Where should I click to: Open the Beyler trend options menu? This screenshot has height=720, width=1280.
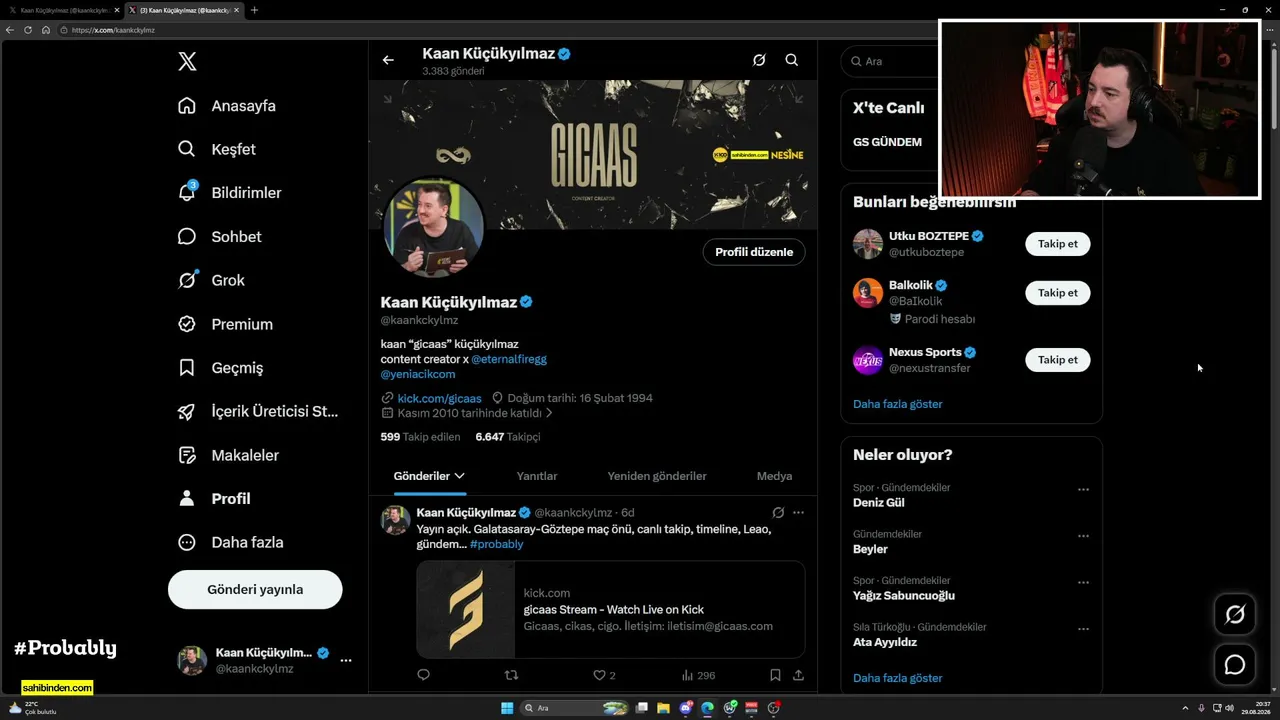pos(1083,536)
